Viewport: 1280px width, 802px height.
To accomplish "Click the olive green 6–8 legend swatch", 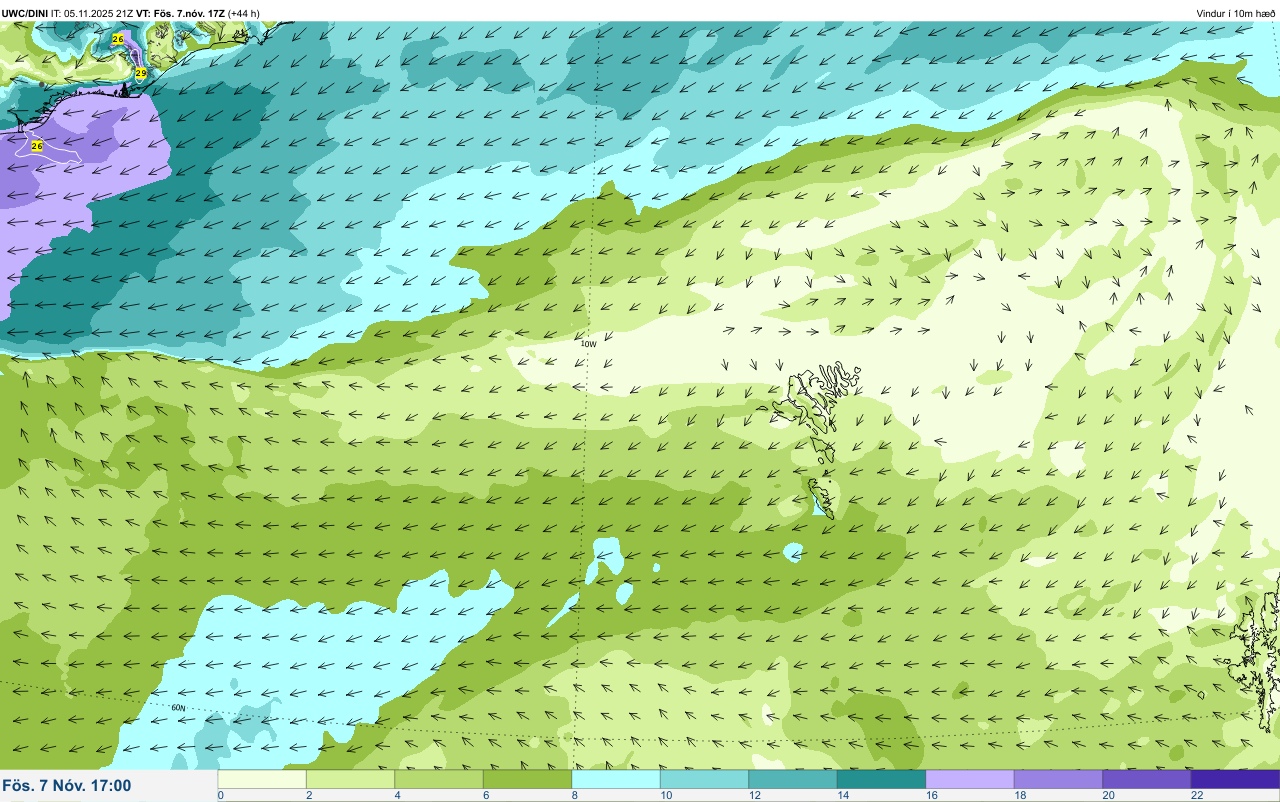I will coord(527,779).
